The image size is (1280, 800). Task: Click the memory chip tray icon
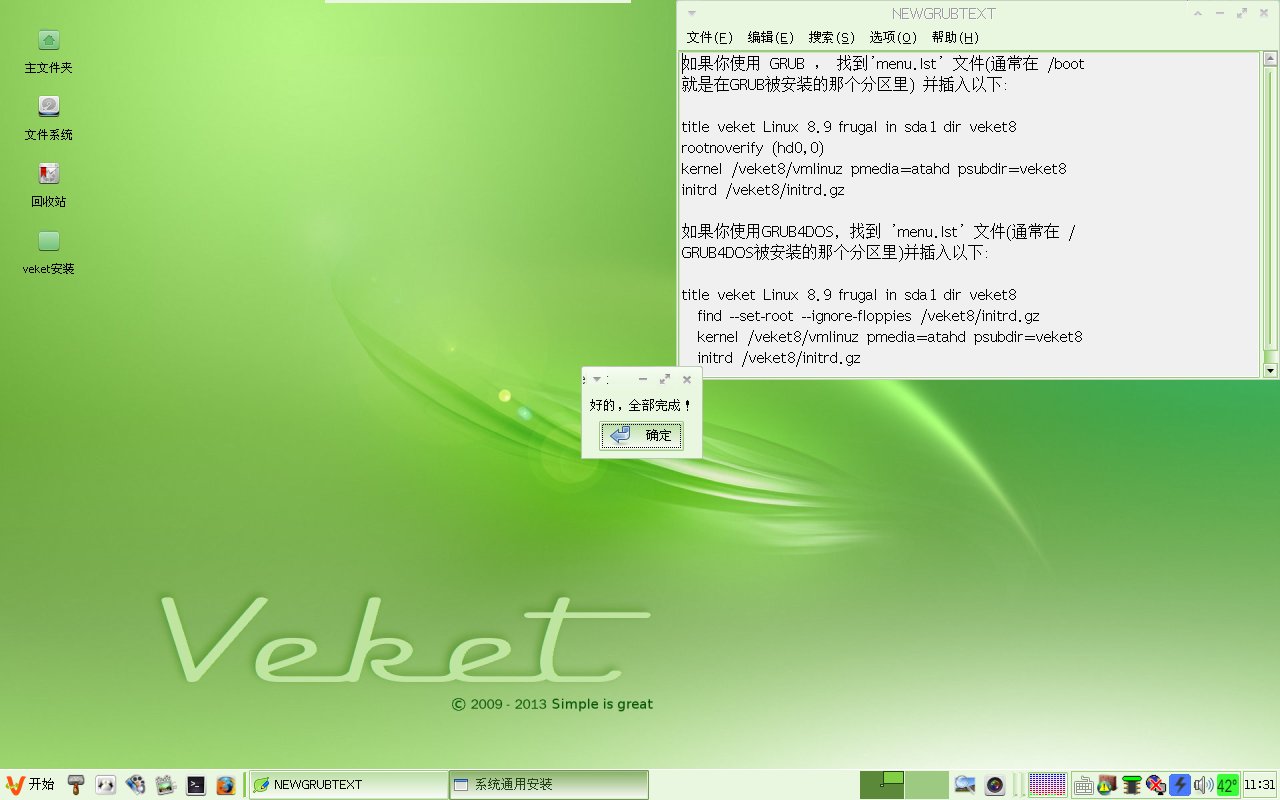point(1131,785)
